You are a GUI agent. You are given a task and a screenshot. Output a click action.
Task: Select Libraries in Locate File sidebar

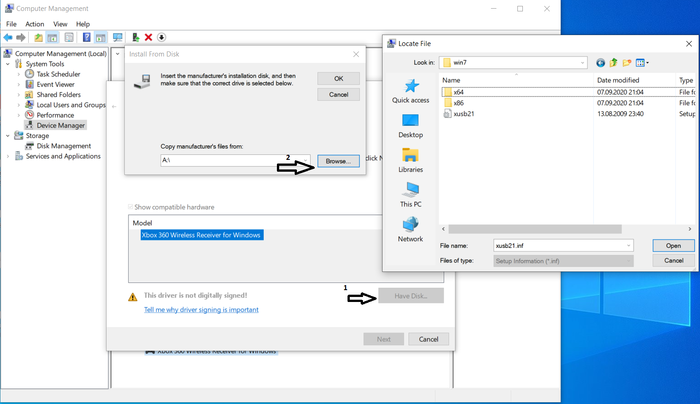click(410, 160)
